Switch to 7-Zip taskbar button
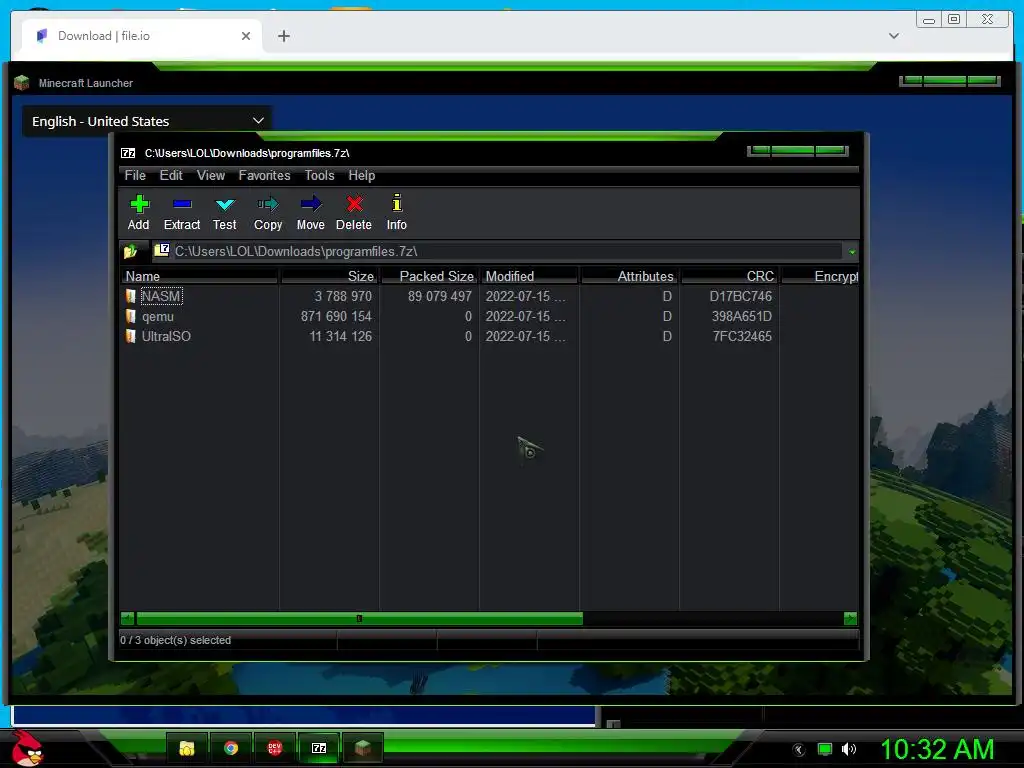The height and width of the screenshot is (768, 1024). [319, 748]
